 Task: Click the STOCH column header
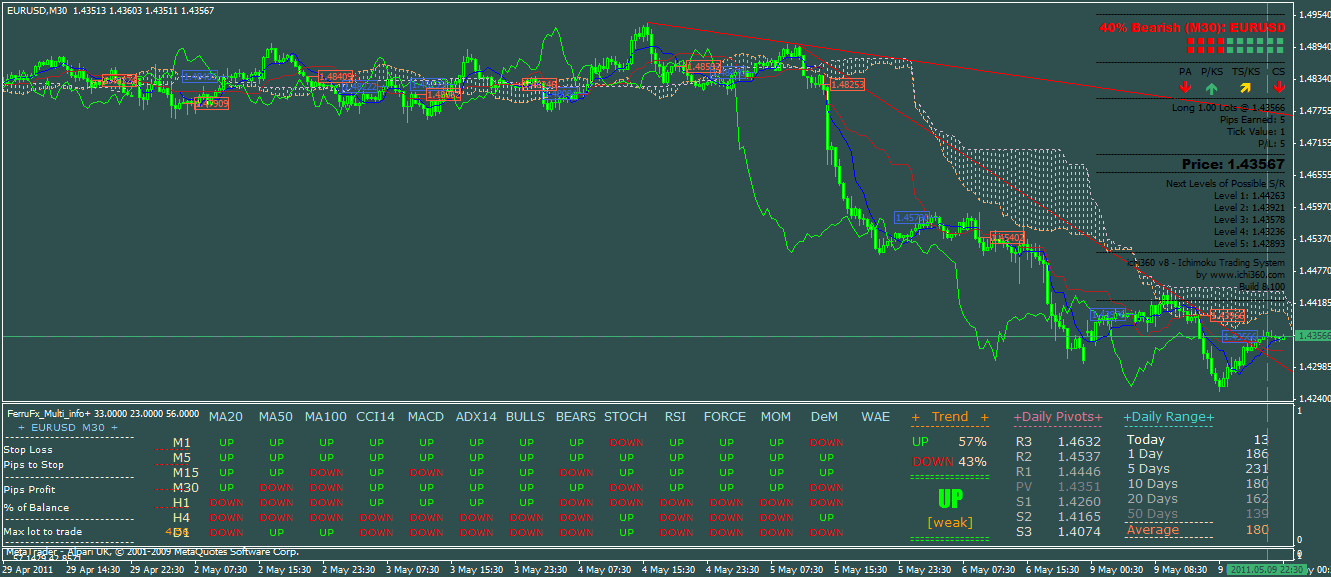click(626, 417)
